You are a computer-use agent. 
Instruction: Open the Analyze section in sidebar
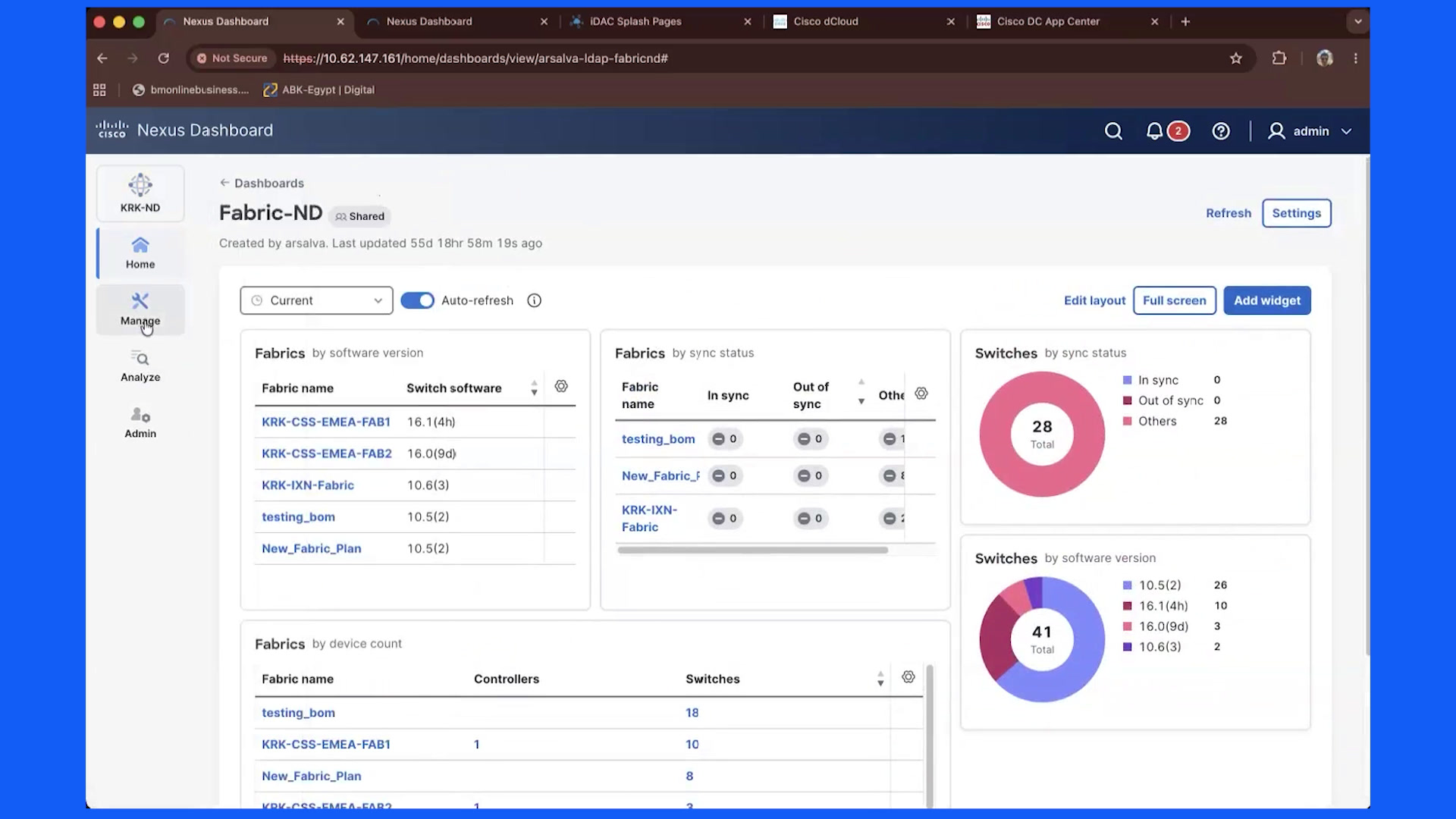click(x=140, y=366)
